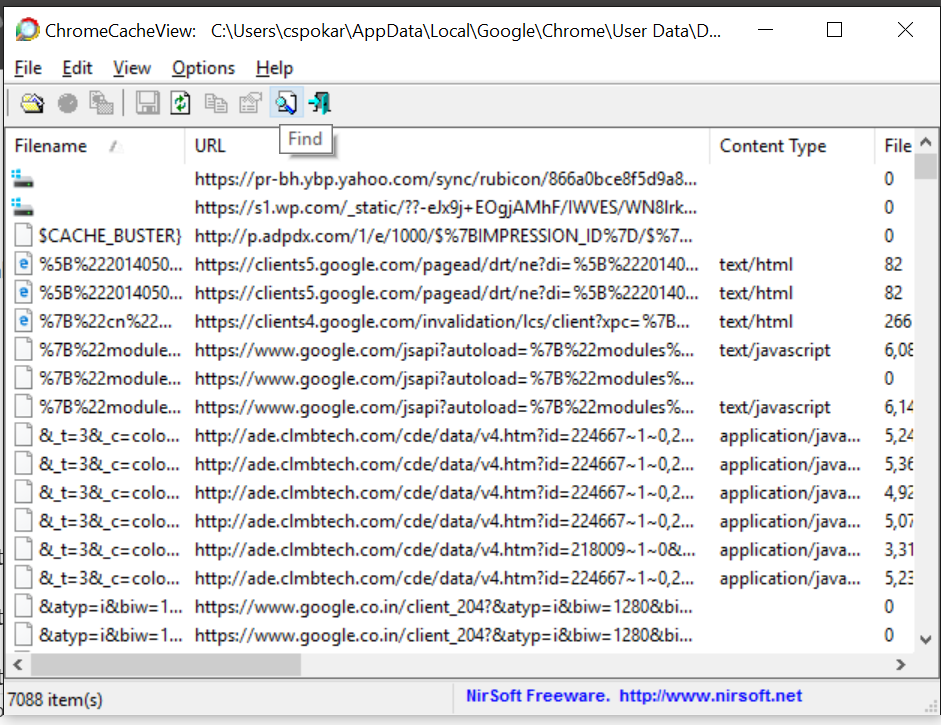941x725 pixels.
Task: Click the %7B%22cn%22... filename cell
Action: pos(106,322)
